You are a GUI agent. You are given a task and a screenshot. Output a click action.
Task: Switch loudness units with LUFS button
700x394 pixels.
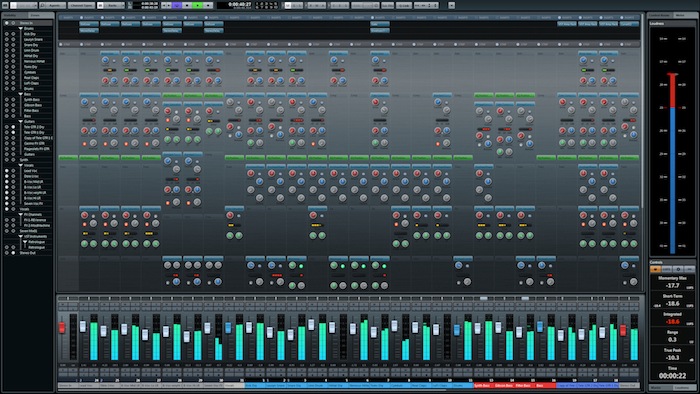[667, 269]
